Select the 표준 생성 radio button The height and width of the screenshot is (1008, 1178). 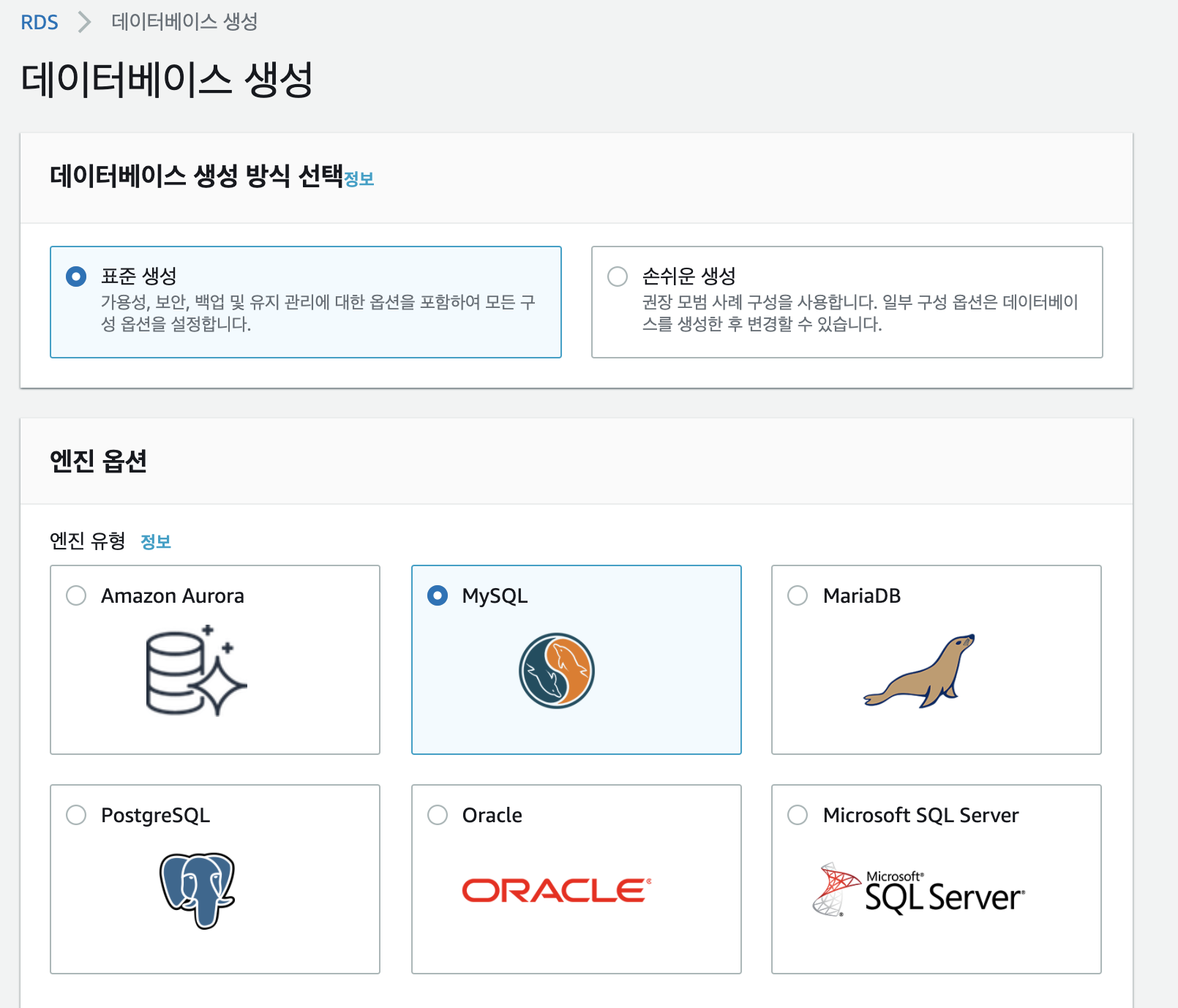click(x=76, y=277)
